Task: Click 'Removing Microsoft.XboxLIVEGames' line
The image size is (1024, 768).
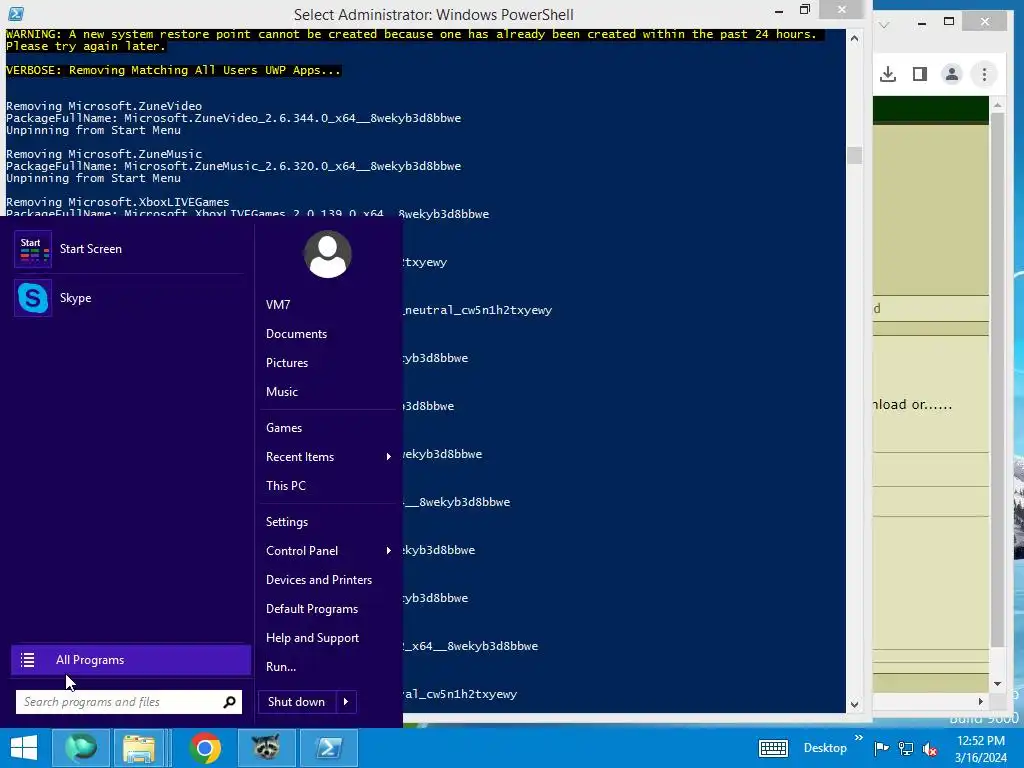Action: [x=118, y=202]
